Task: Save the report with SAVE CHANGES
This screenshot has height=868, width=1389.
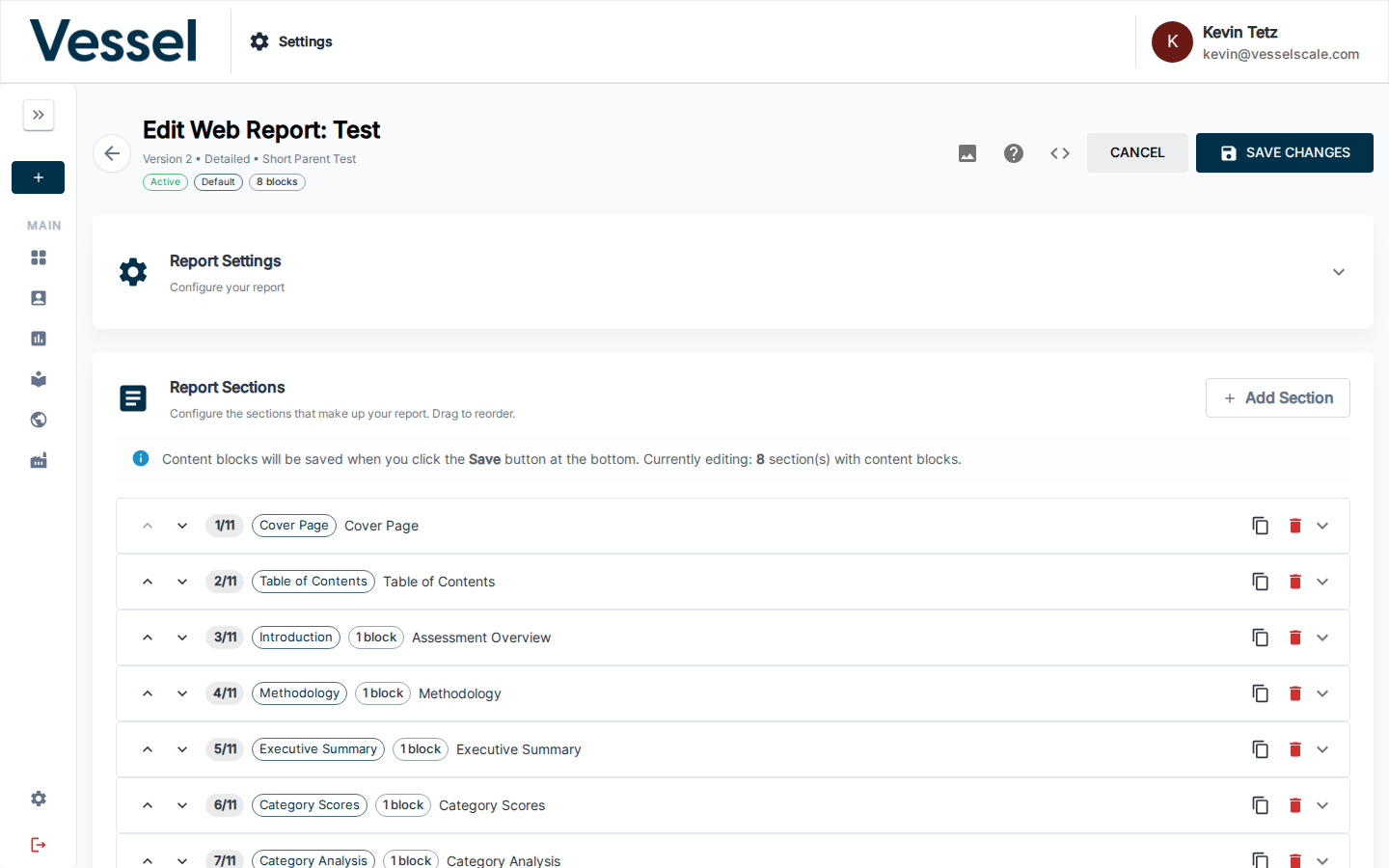Action: coord(1284,152)
